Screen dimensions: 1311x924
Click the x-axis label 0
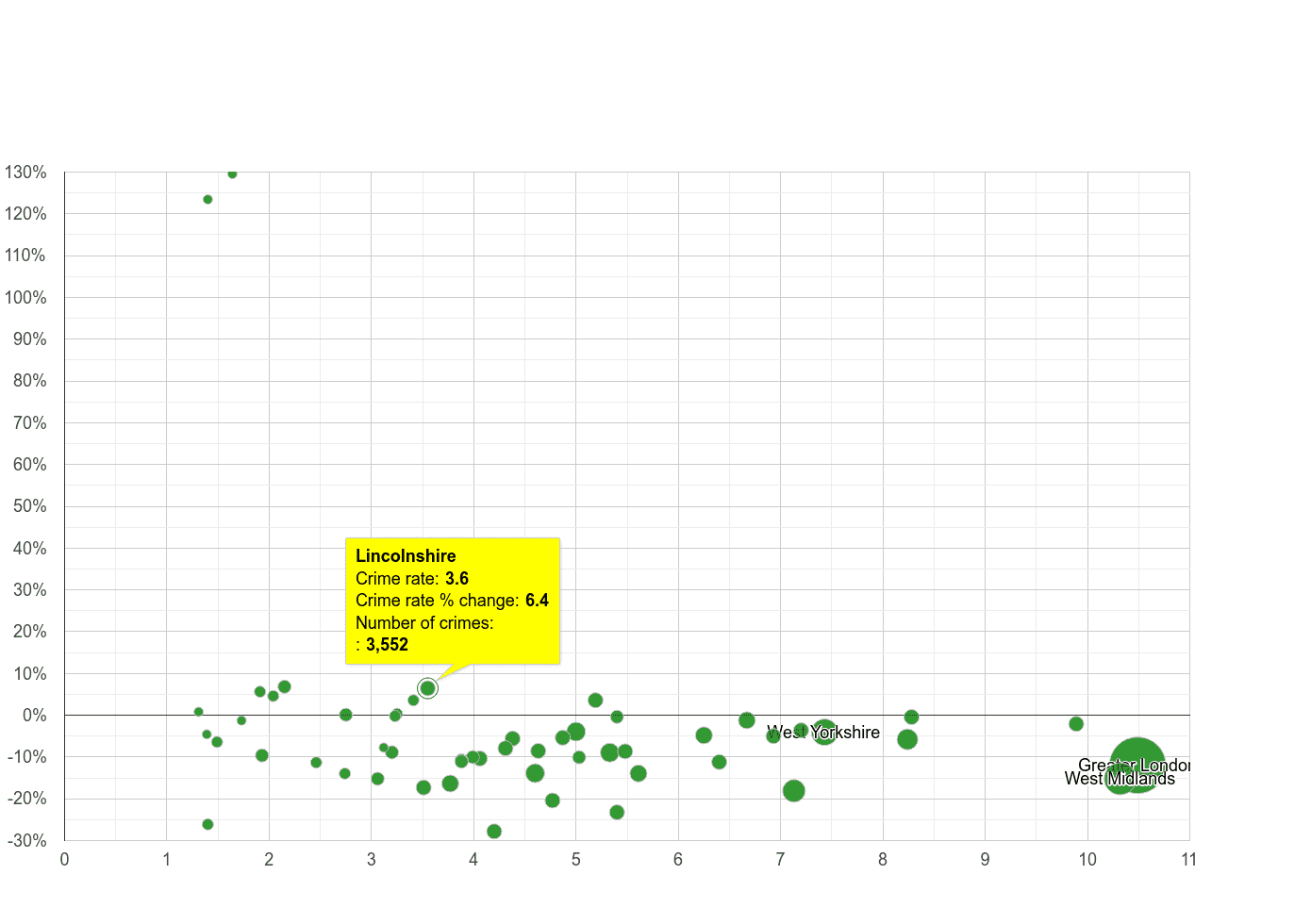click(64, 860)
